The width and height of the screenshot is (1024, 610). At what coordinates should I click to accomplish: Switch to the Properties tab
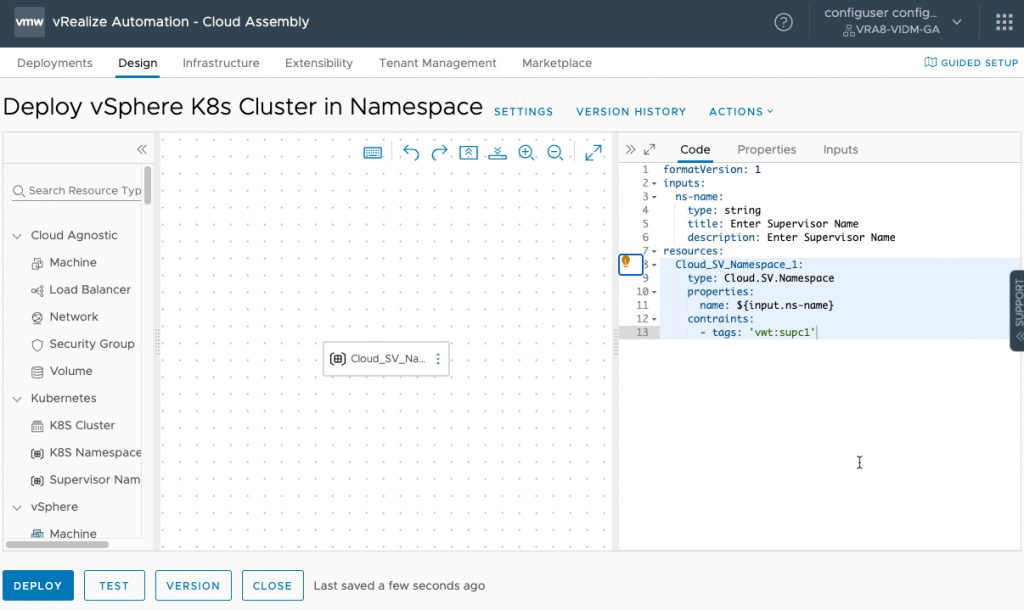(766, 149)
